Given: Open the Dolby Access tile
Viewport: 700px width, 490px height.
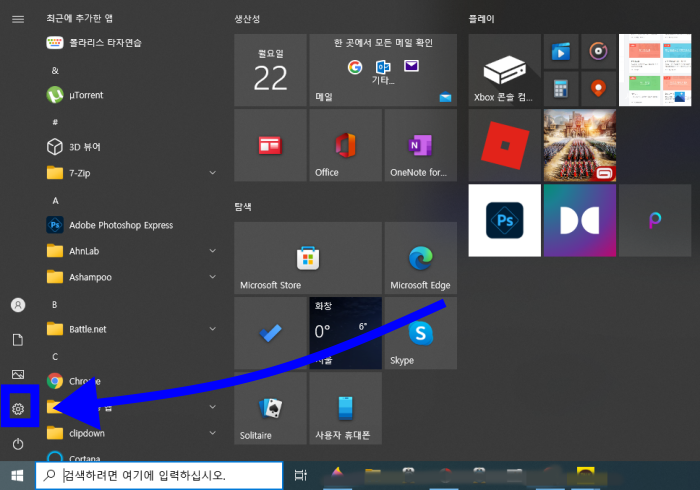Looking at the screenshot, I should click(x=579, y=220).
